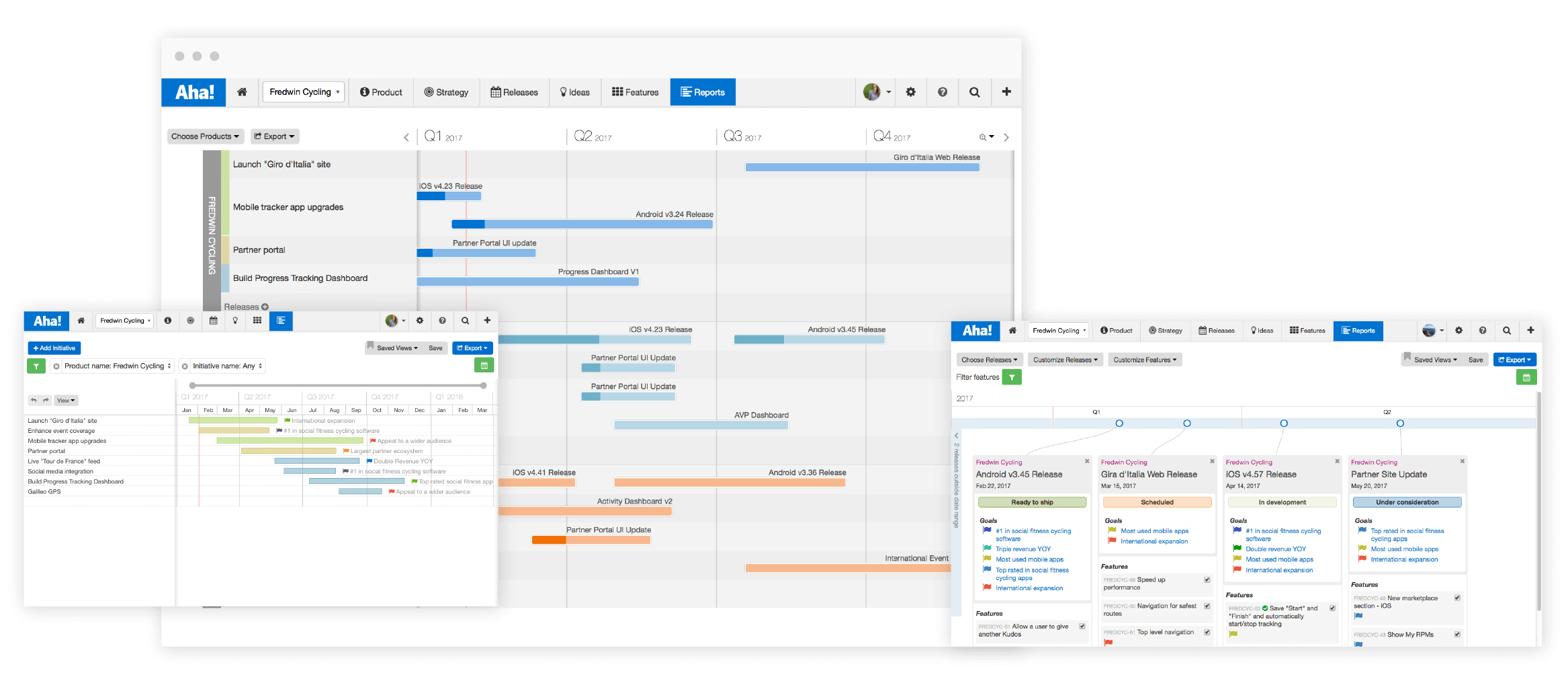Click Add Initiative button

point(54,348)
